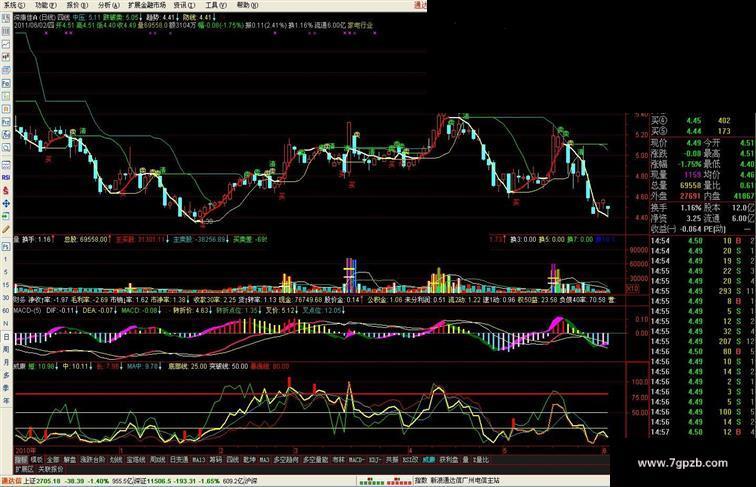Click the blue four-arrow move icon
This screenshot has width=756, height=487.
pyautogui.click(x=6, y=203)
